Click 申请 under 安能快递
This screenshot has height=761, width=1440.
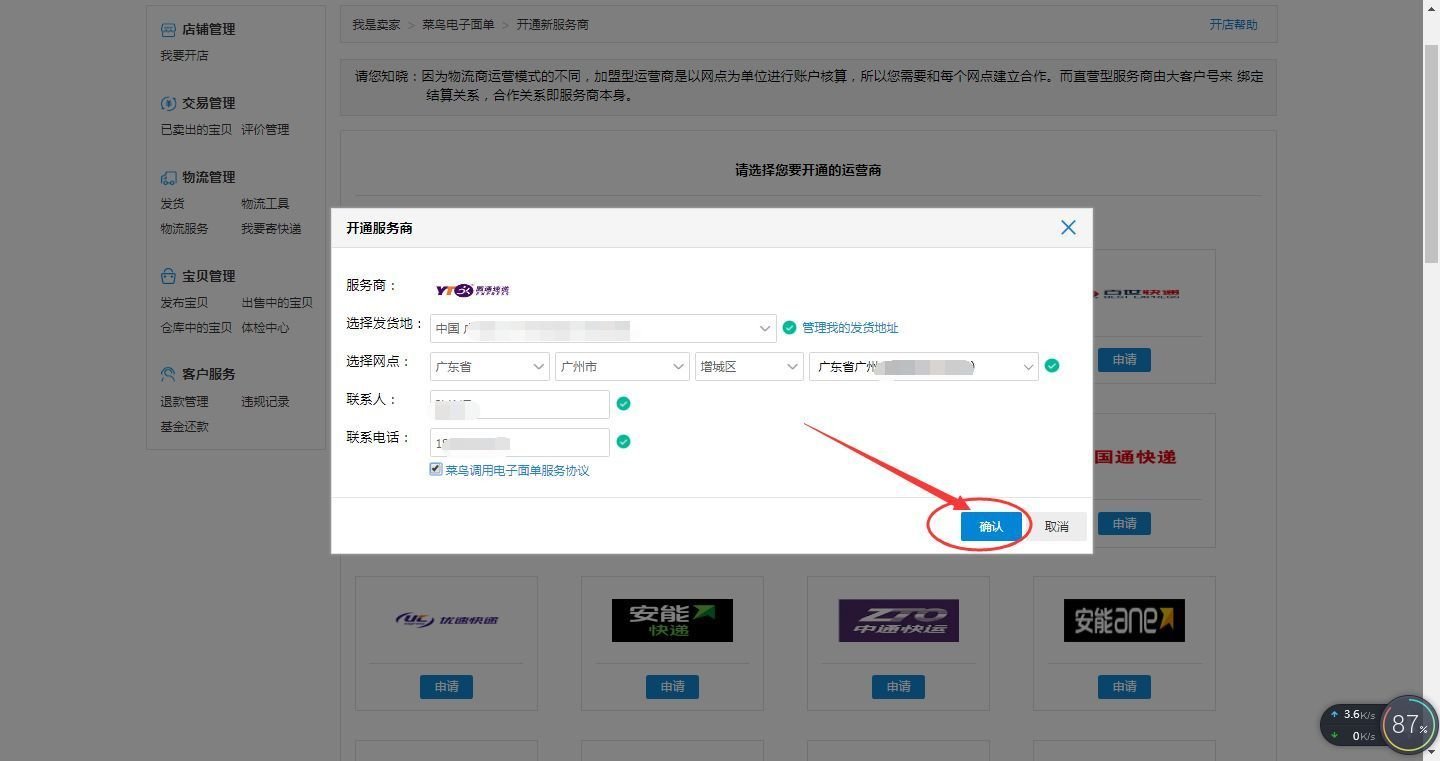click(x=672, y=687)
